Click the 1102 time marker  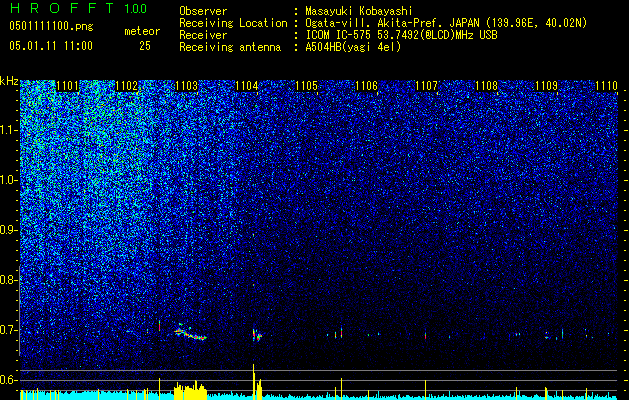point(127,86)
